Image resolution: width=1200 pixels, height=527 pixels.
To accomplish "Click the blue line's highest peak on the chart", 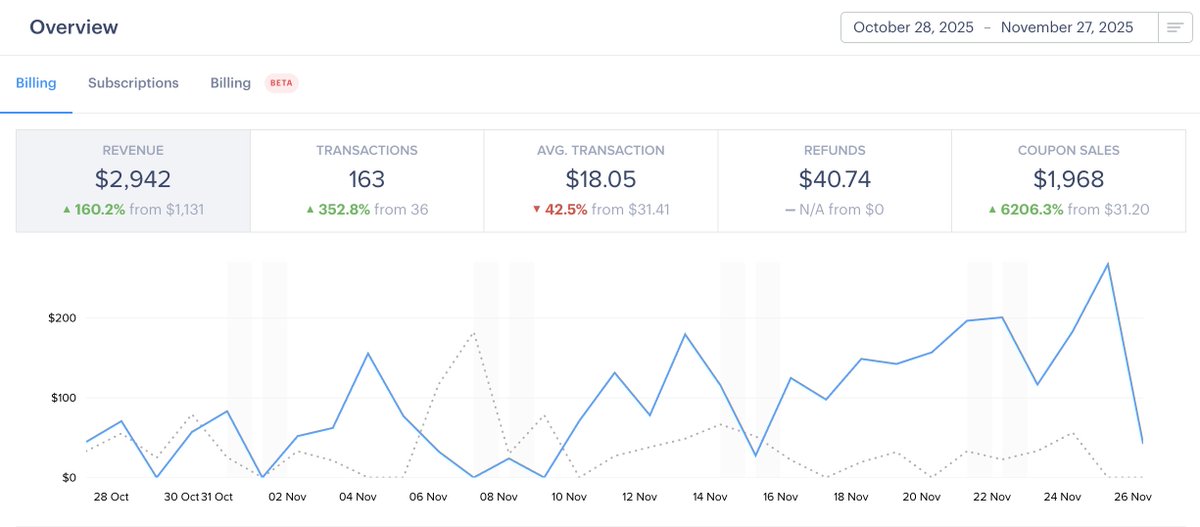I will (1107, 264).
